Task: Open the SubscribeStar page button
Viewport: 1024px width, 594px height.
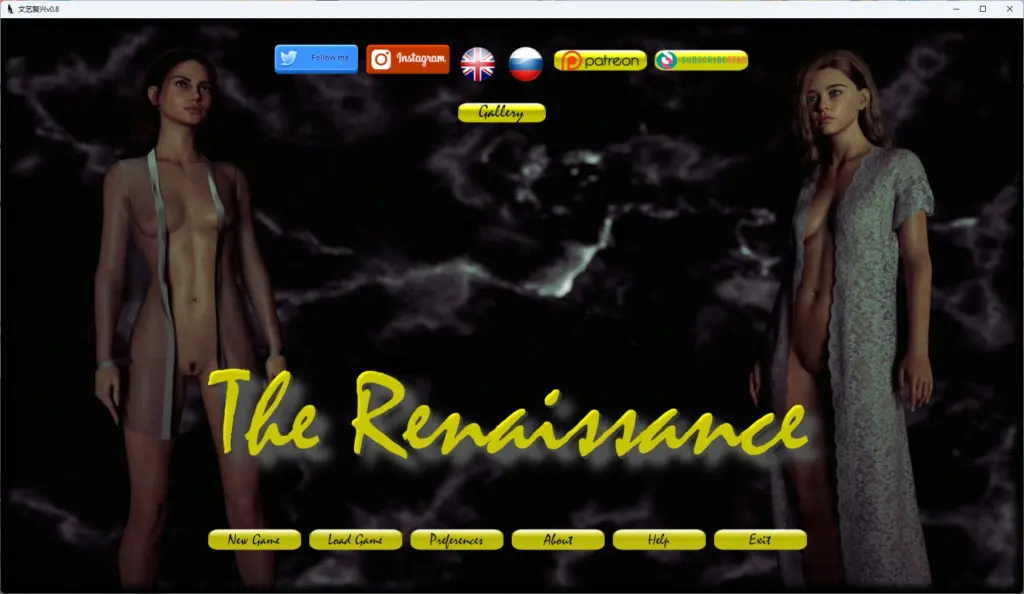Action: pos(701,60)
